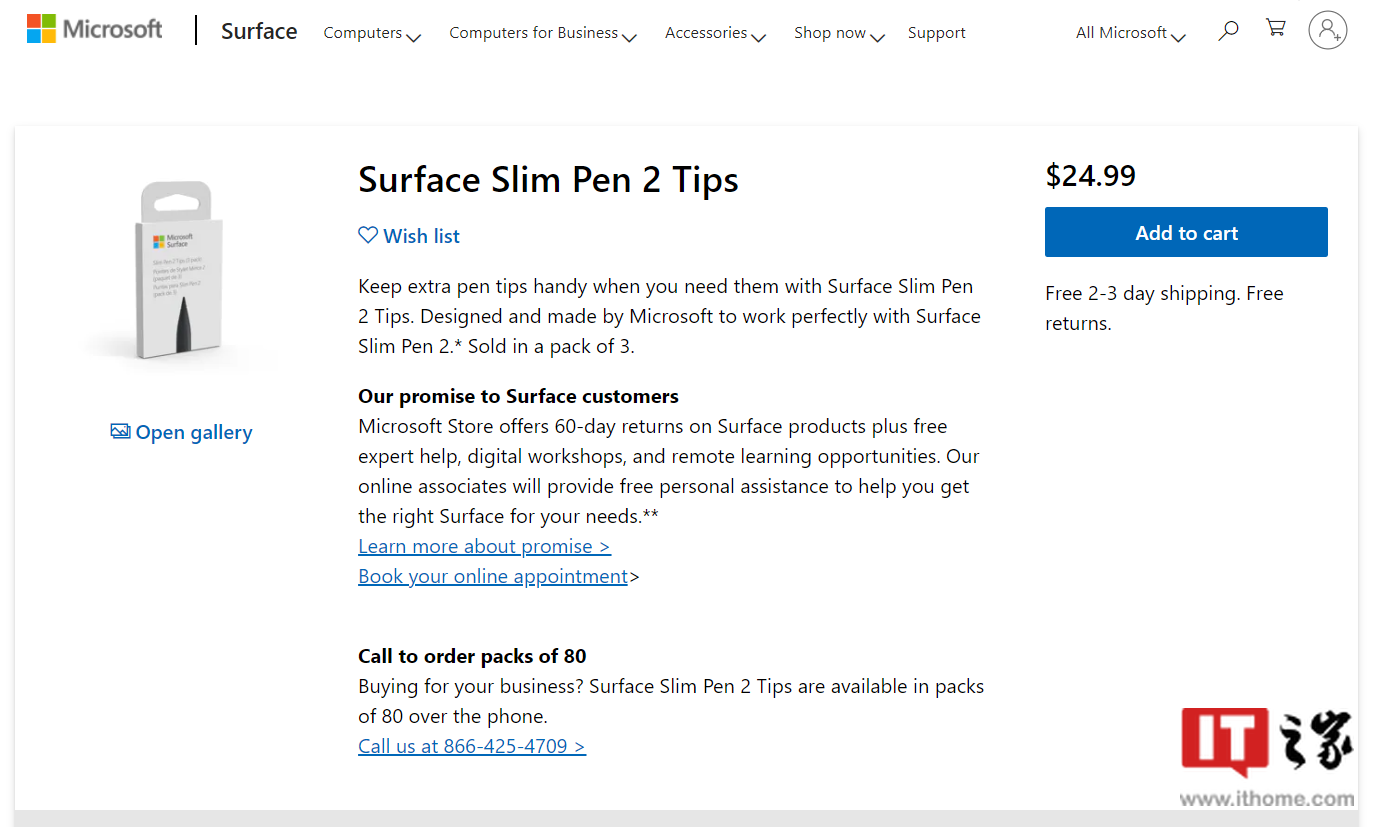Screen dimensions: 1375x827
Task: Expand the Computers dropdown menu
Action: tap(372, 34)
